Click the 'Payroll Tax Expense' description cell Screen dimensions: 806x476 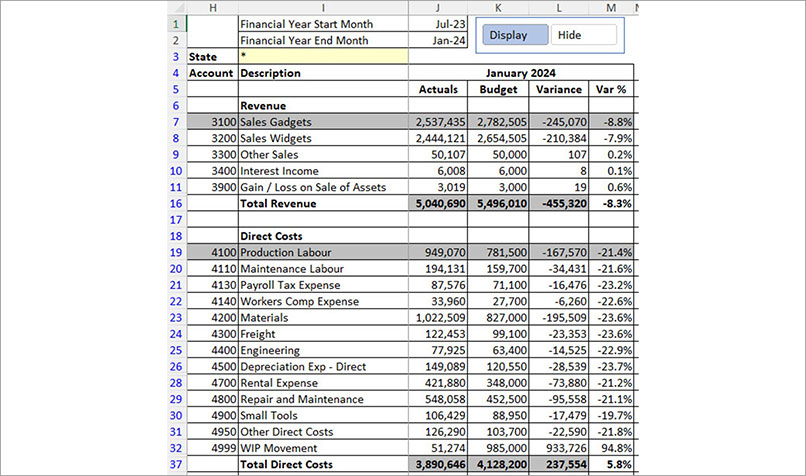(323, 285)
